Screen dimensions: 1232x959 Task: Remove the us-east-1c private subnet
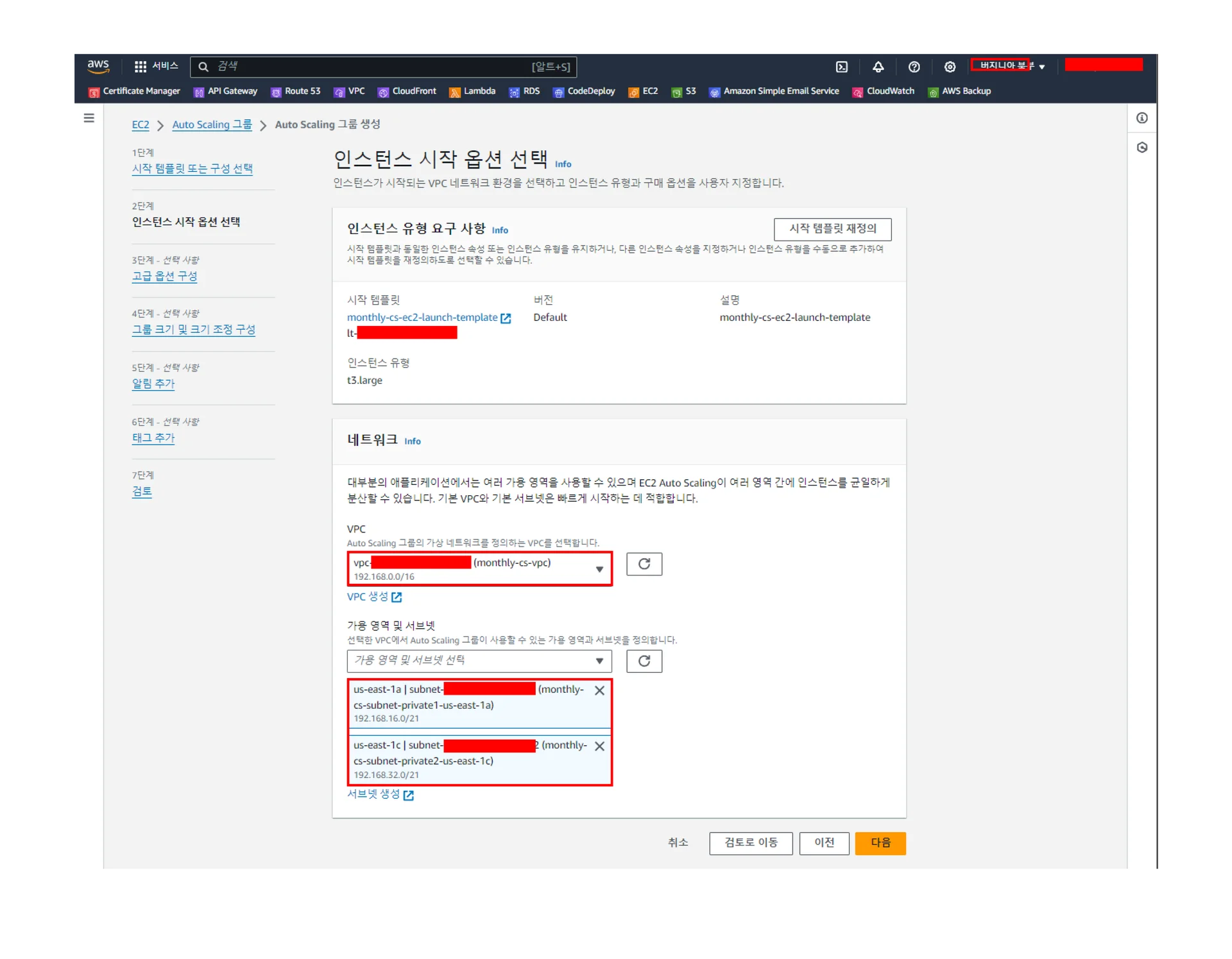[x=599, y=746]
